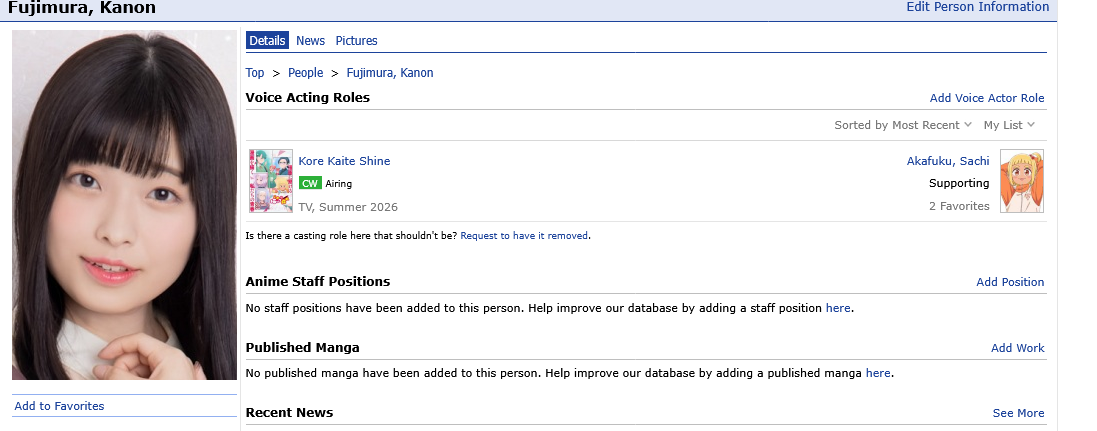This screenshot has width=1097, height=431.
Task: Open the Akafuku, Sachi character thumbnail
Action: 1021,181
